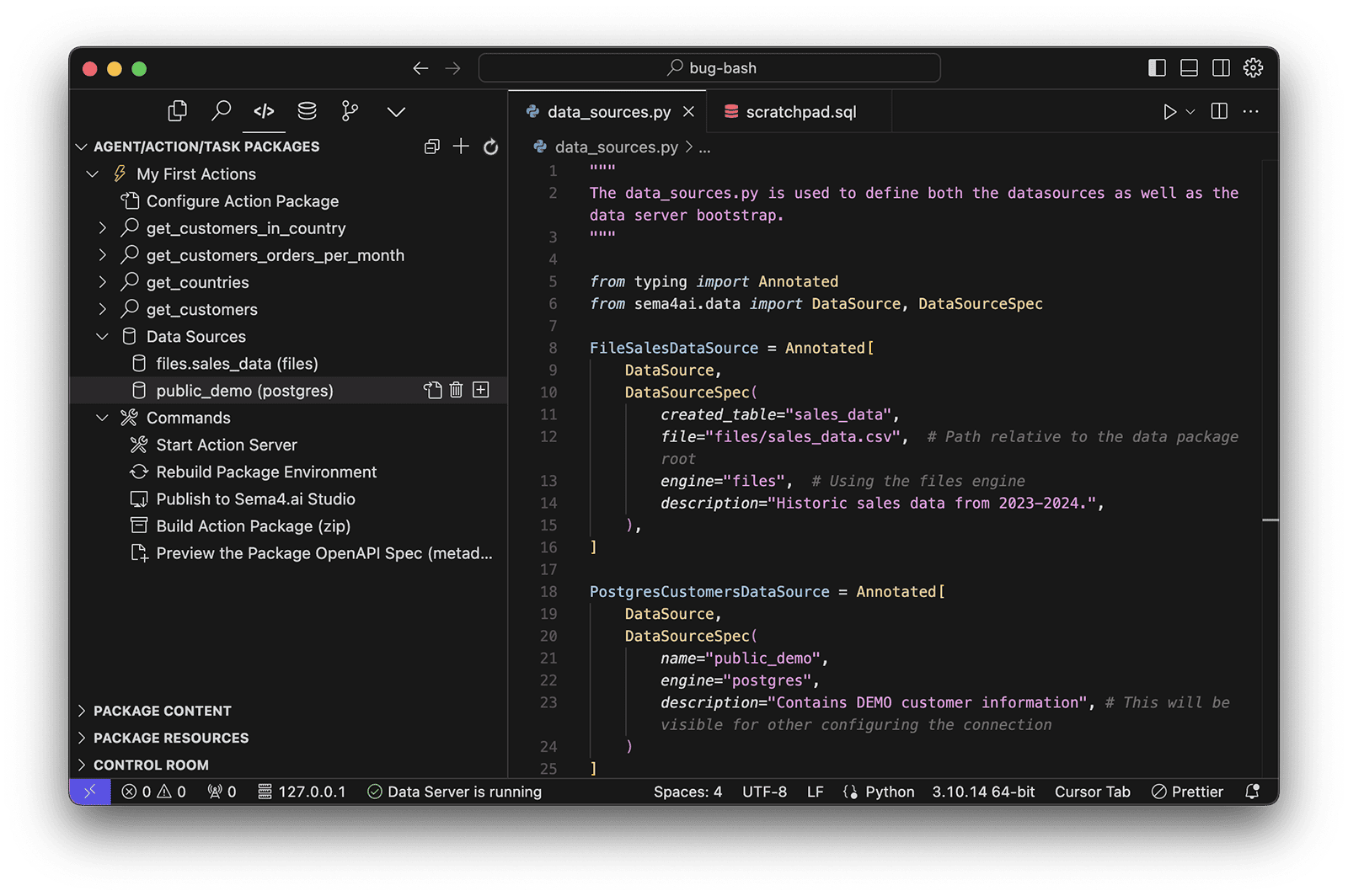Switch to the scratchpad.sql tab
The image size is (1348, 896).
tap(799, 110)
